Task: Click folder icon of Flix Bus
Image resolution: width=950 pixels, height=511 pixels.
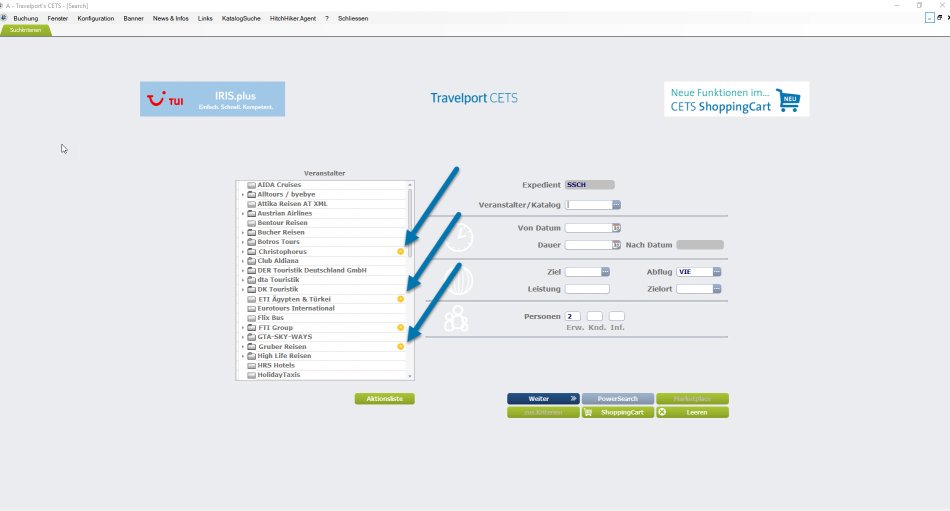Action: (x=251, y=318)
